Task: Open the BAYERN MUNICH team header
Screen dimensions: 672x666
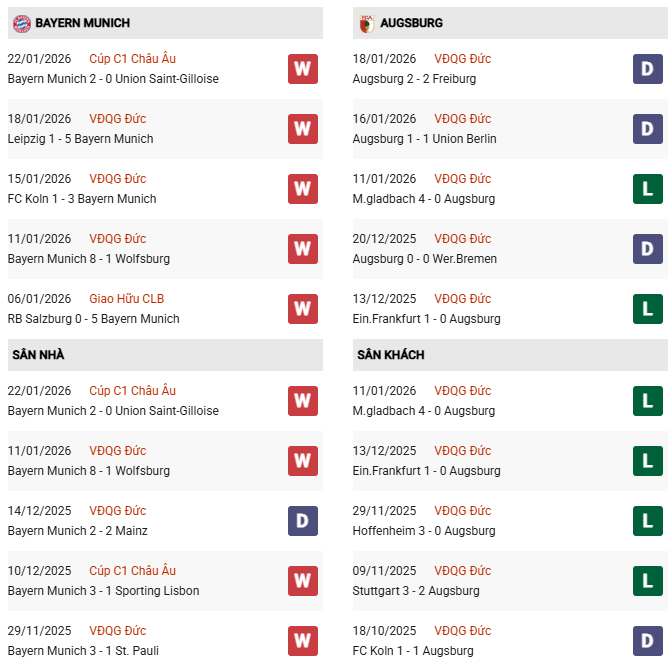Action: [82, 22]
